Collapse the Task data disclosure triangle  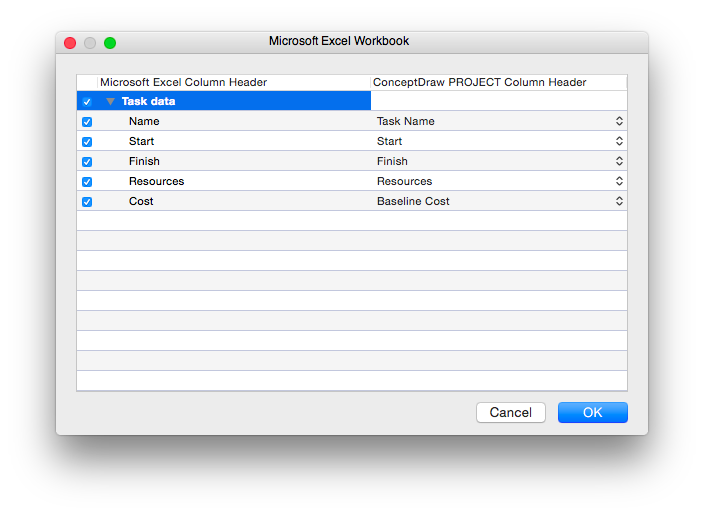[x=110, y=102]
